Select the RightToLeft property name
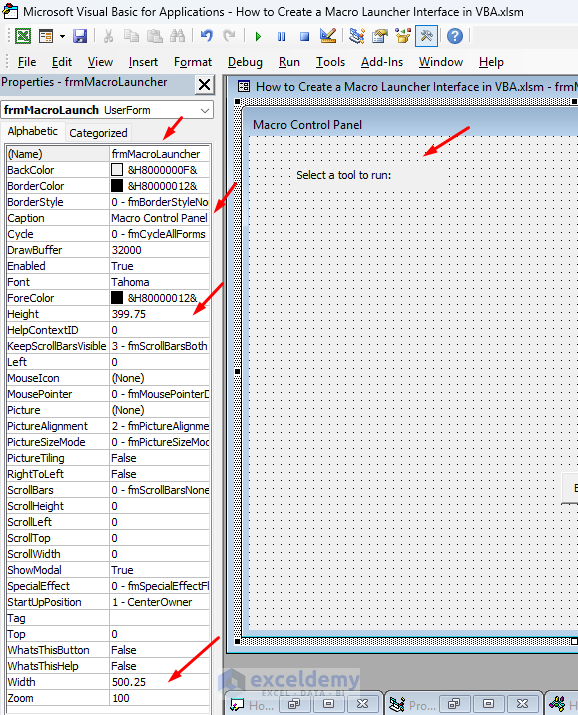This screenshot has height=715, width=578. [x=36, y=474]
